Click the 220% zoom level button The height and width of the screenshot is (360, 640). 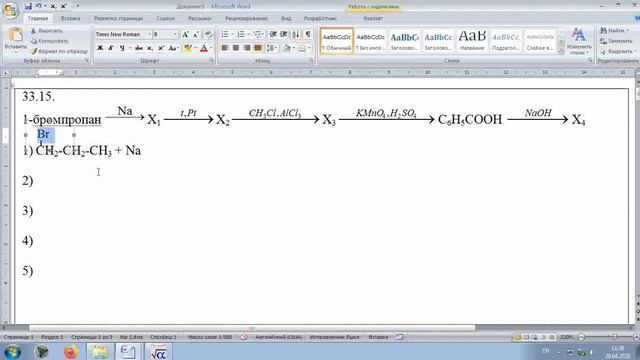[x=567, y=337]
